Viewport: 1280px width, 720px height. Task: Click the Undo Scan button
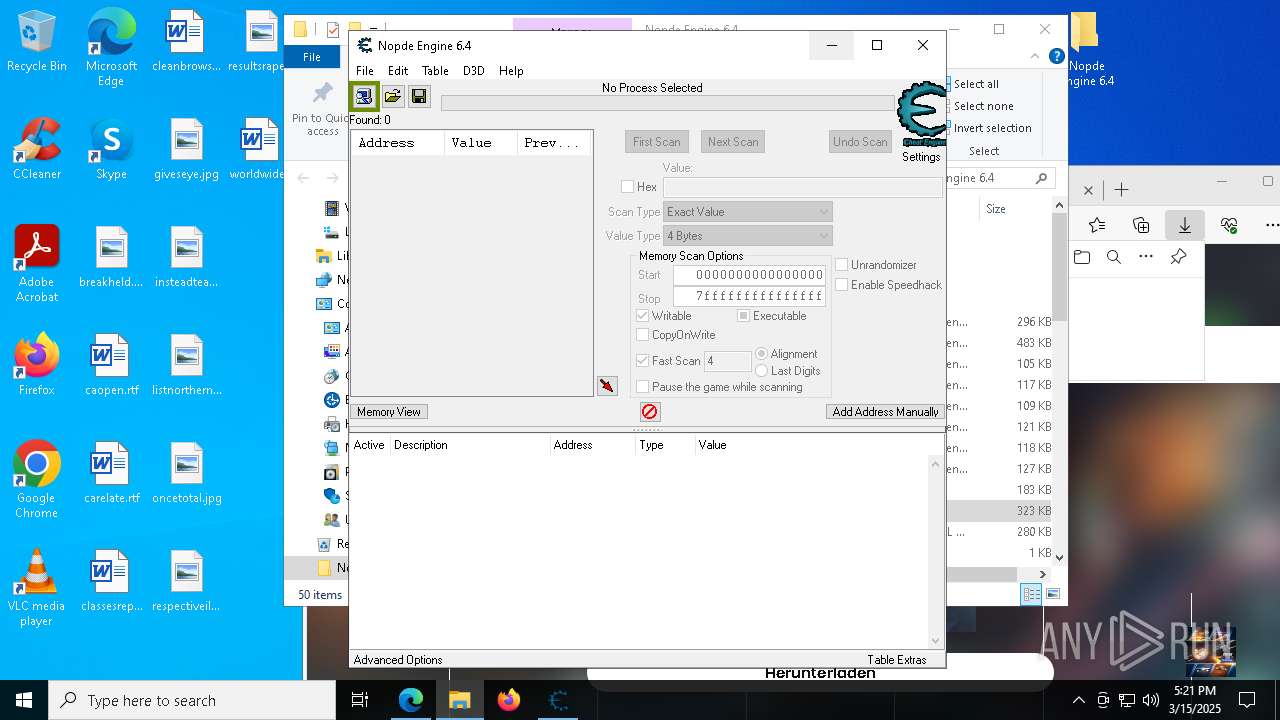860,142
